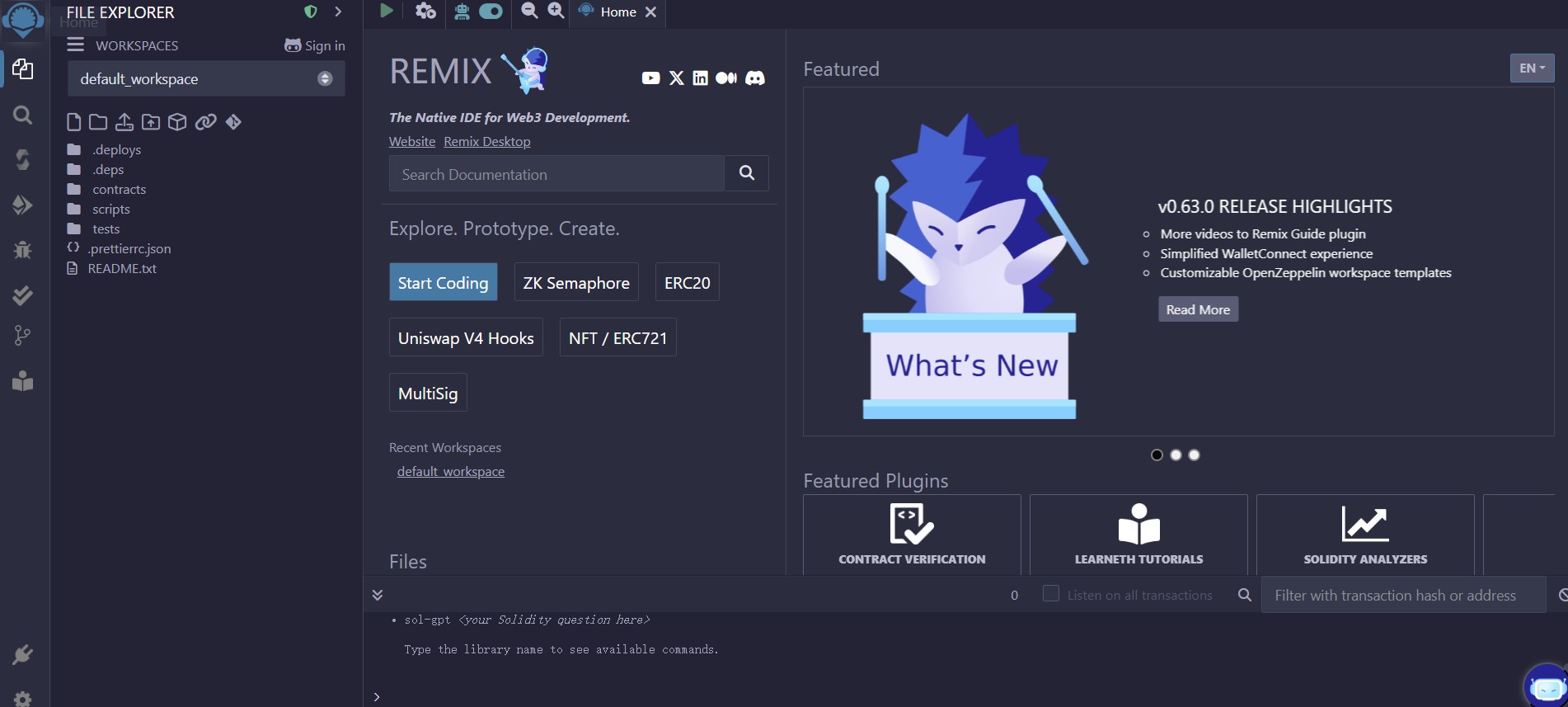Screen dimensions: 1568x707
Task: Click the Start Coding button
Action: point(444,282)
